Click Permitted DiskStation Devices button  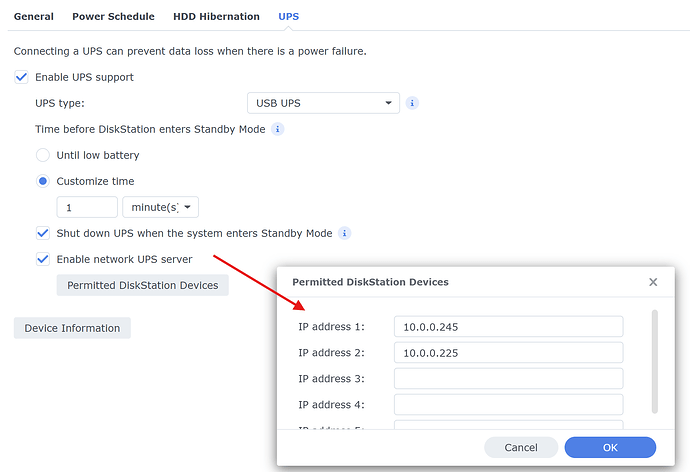point(143,285)
